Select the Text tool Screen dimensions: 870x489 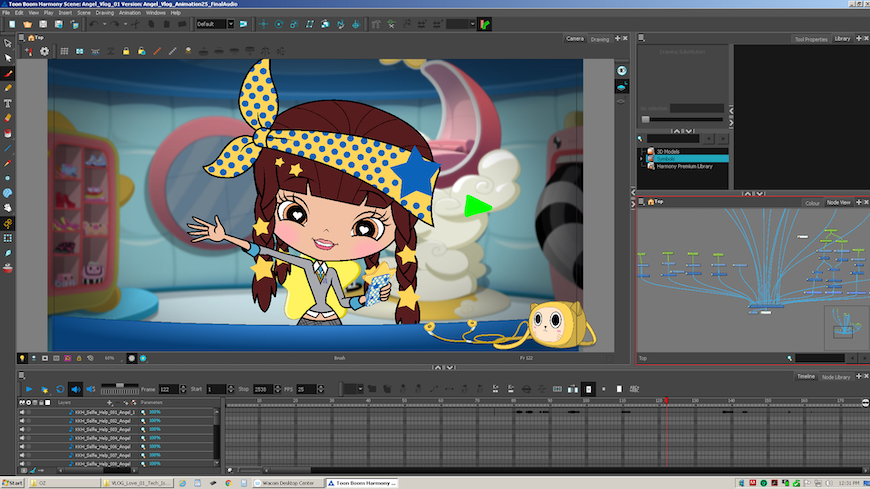click(8, 103)
